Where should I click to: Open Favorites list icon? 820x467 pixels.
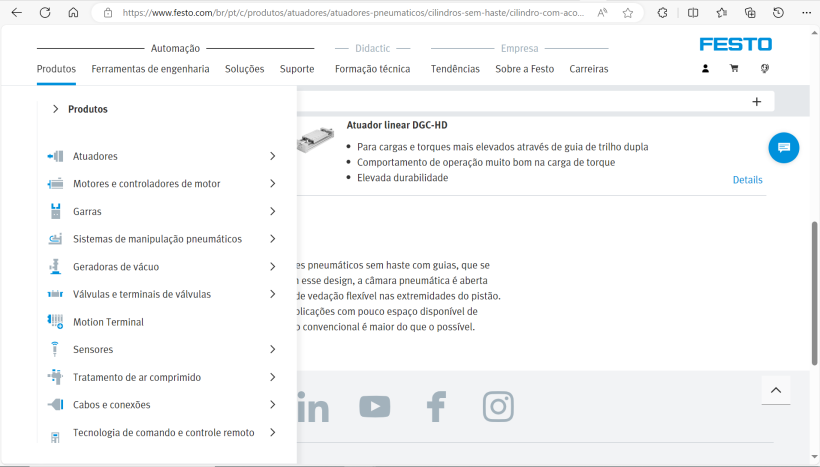[x=722, y=13]
